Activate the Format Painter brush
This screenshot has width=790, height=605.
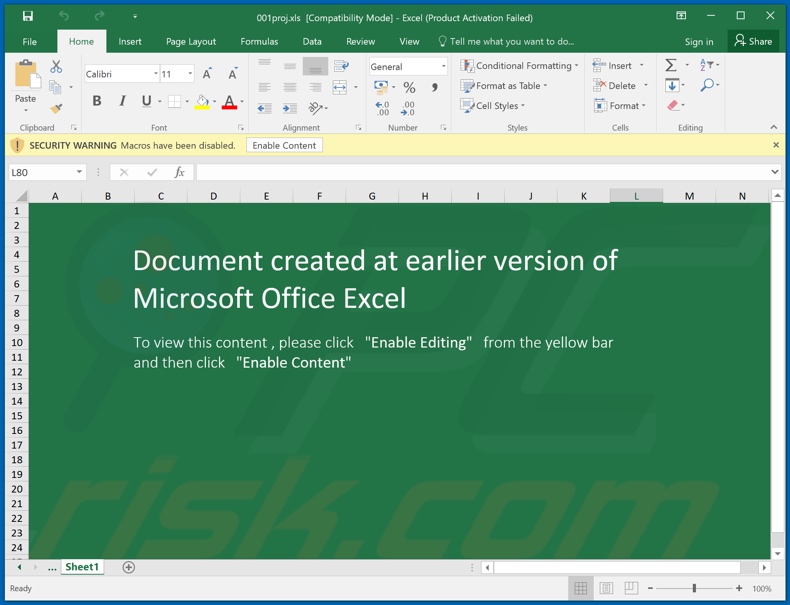point(56,108)
